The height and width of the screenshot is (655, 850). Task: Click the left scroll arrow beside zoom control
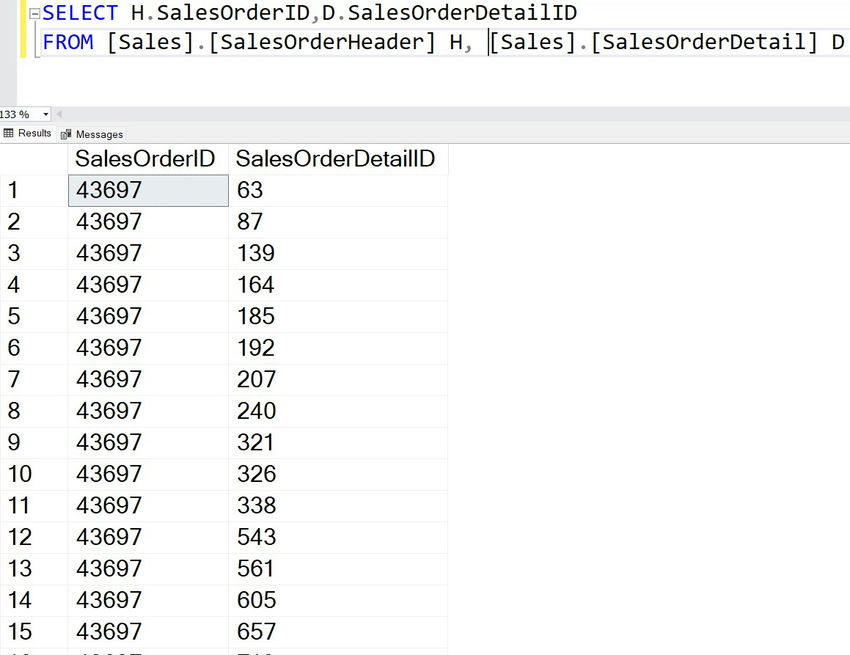click(x=57, y=114)
